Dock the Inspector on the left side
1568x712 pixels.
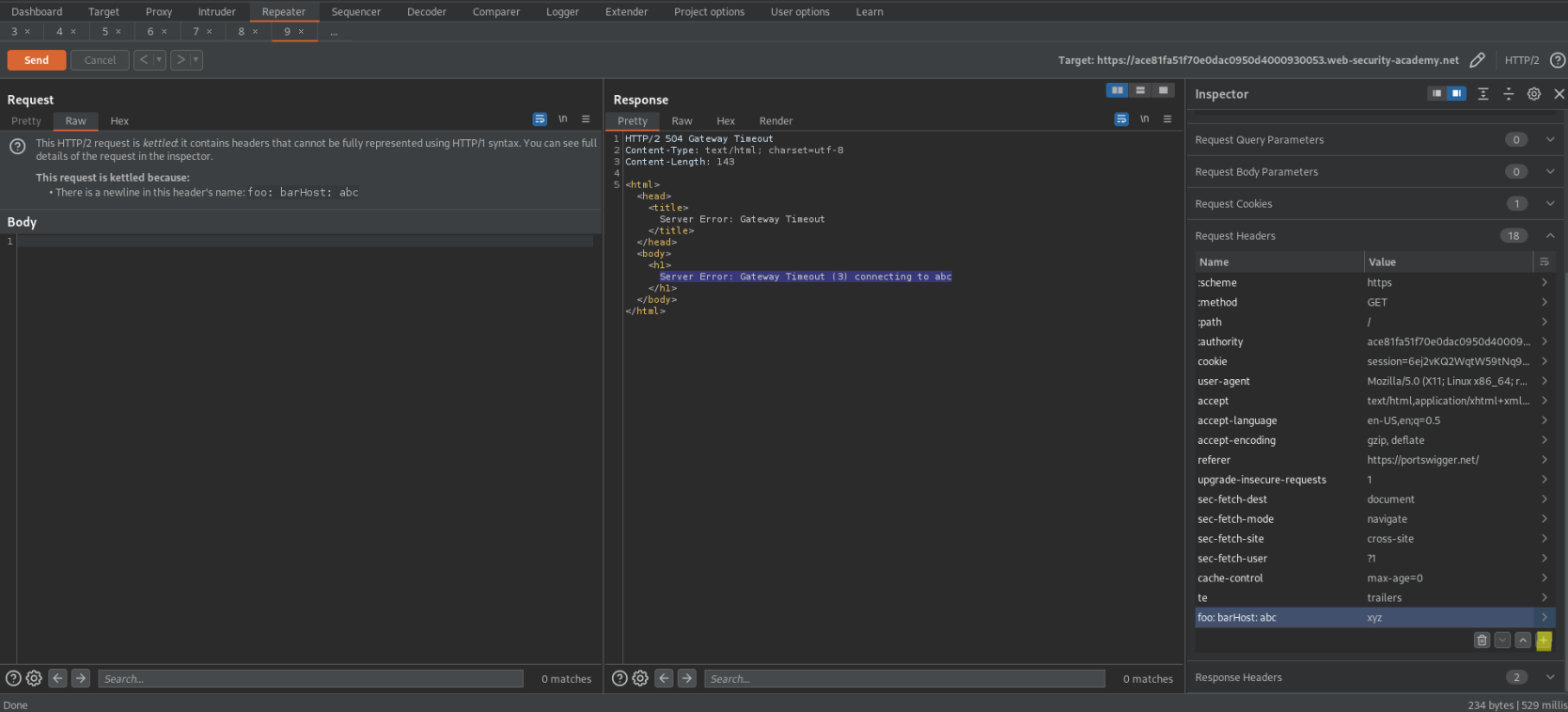(x=1436, y=94)
